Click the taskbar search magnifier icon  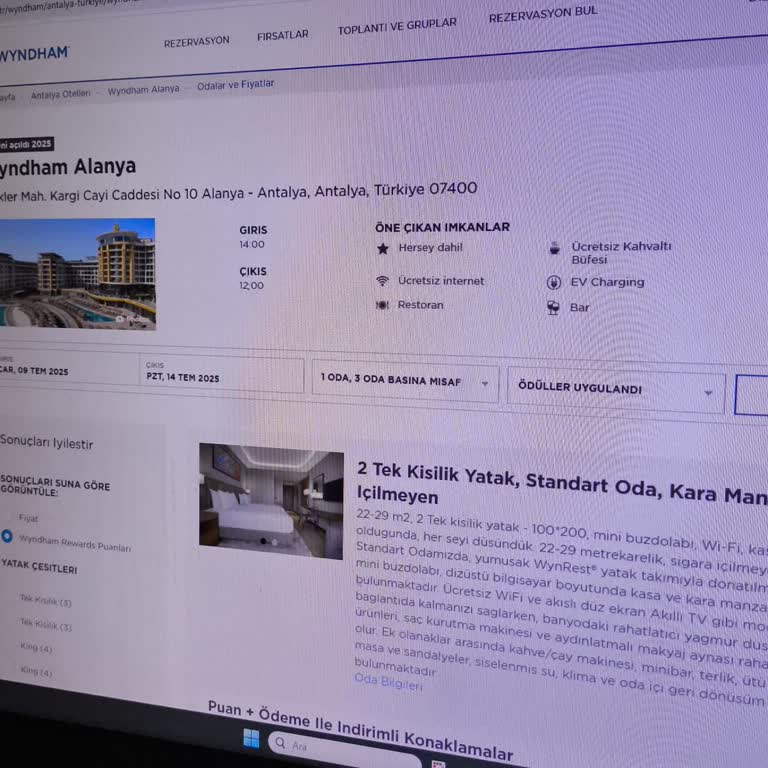coord(280,743)
